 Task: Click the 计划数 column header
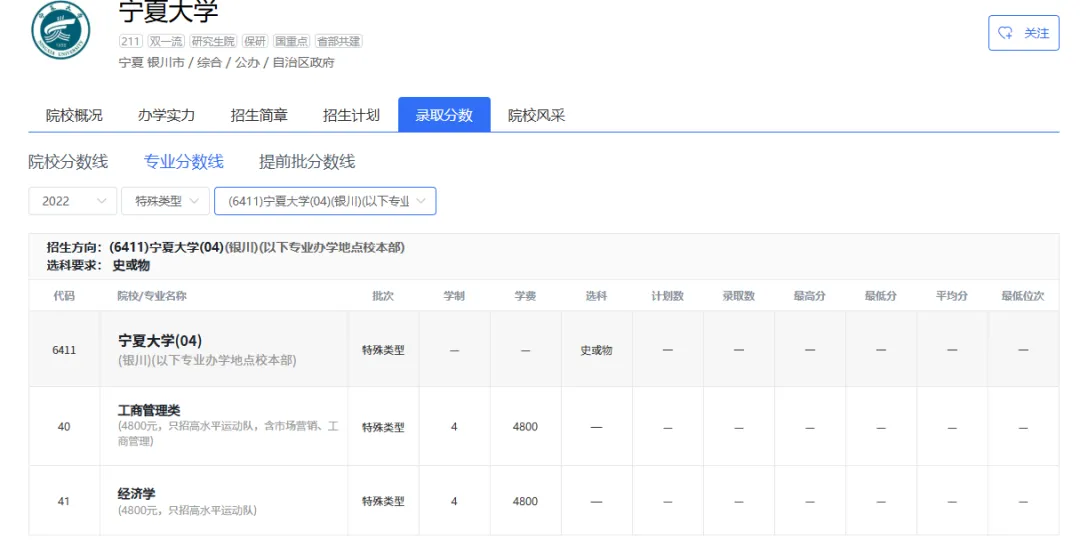click(x=667, y=296)
